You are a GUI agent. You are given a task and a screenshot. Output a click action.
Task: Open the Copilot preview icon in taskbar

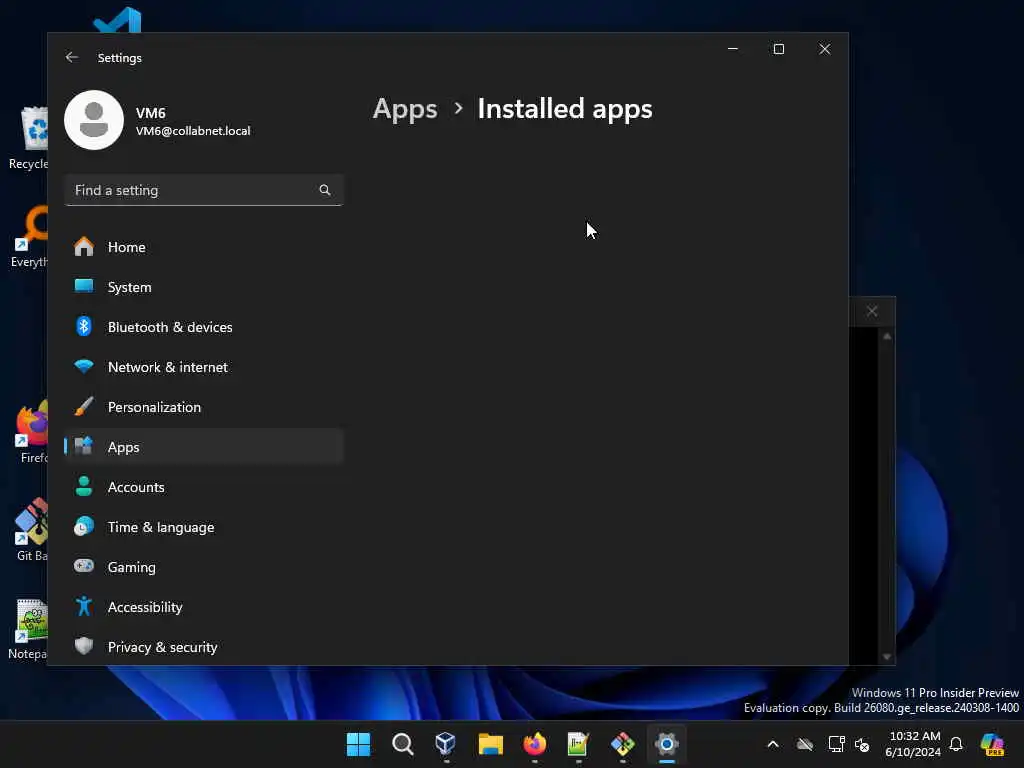[x=992, y=744]
